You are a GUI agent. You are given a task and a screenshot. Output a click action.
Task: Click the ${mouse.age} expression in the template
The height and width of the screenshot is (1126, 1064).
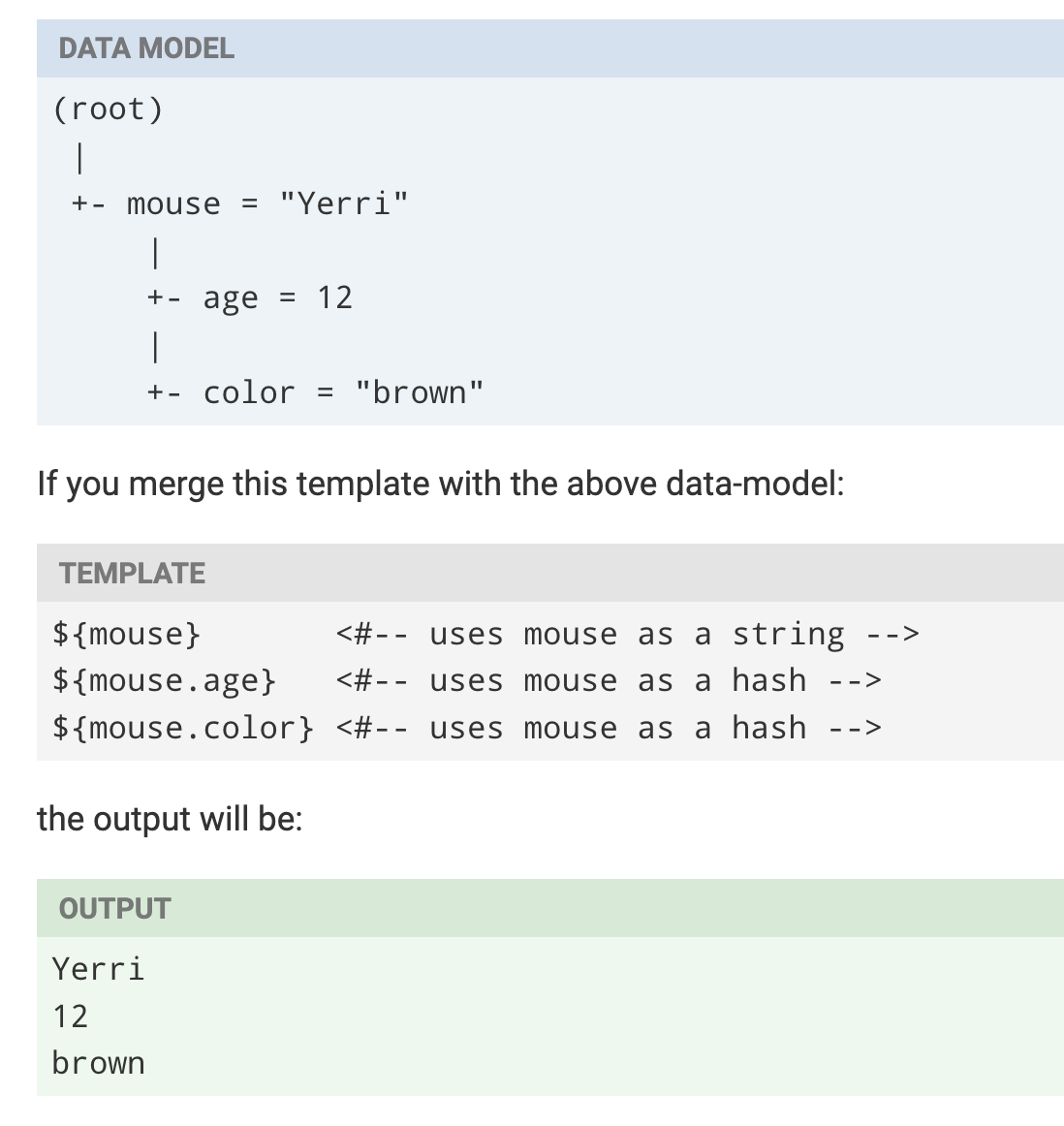tap(164, 681)
